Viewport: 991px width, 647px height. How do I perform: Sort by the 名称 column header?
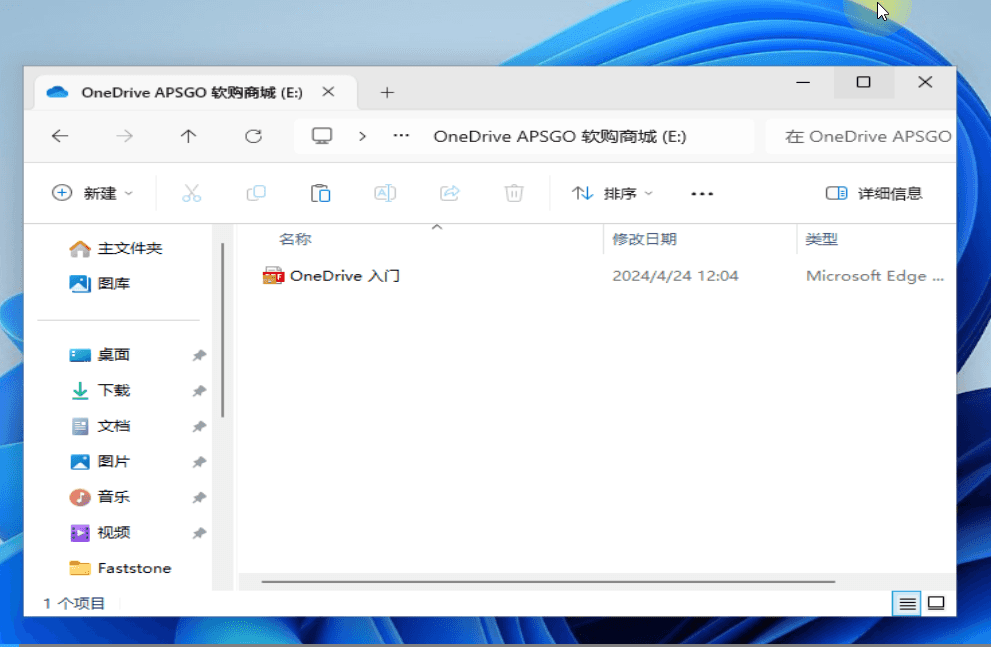pyautogui.click(x=295, y=239)
